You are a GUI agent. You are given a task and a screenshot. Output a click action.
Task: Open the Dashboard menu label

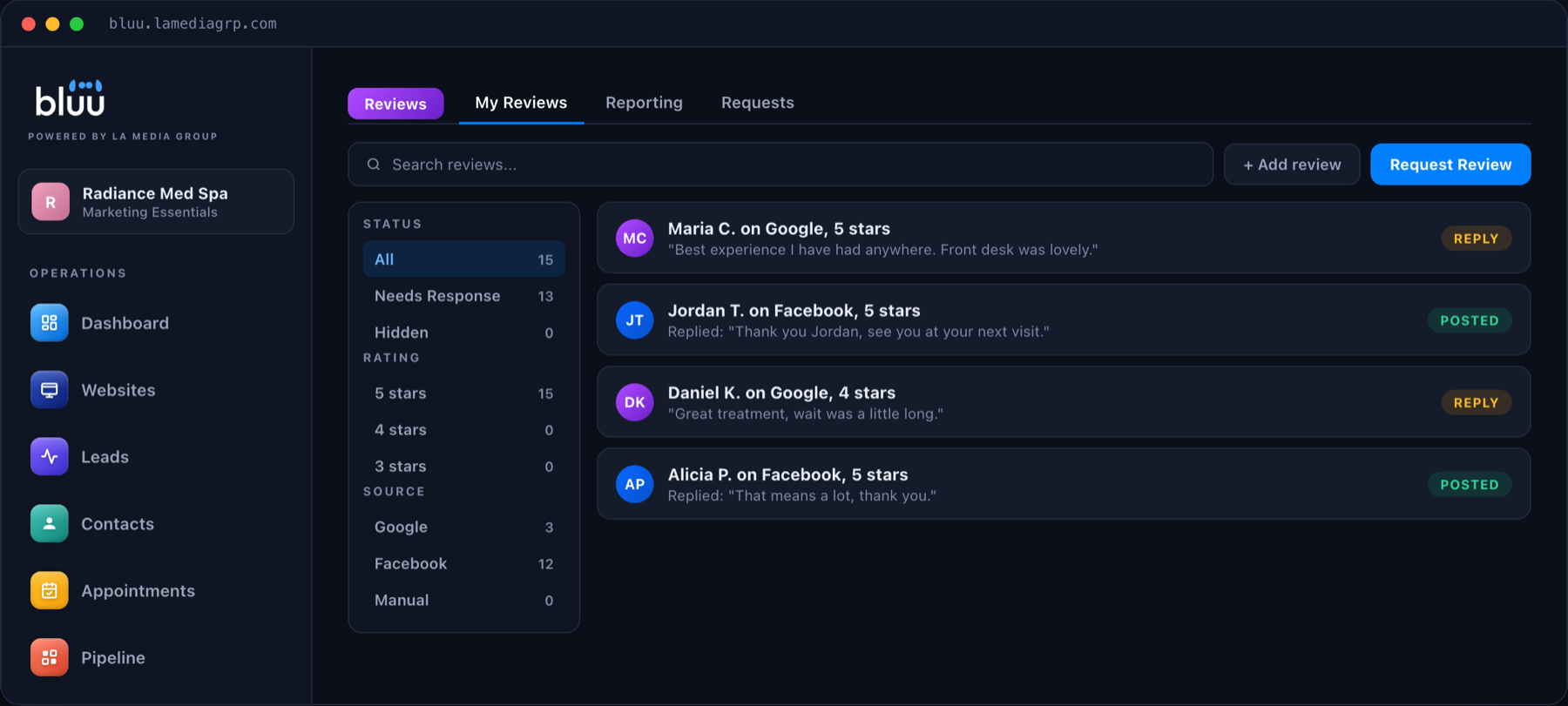pyautogui.click(x=125, y=323)
